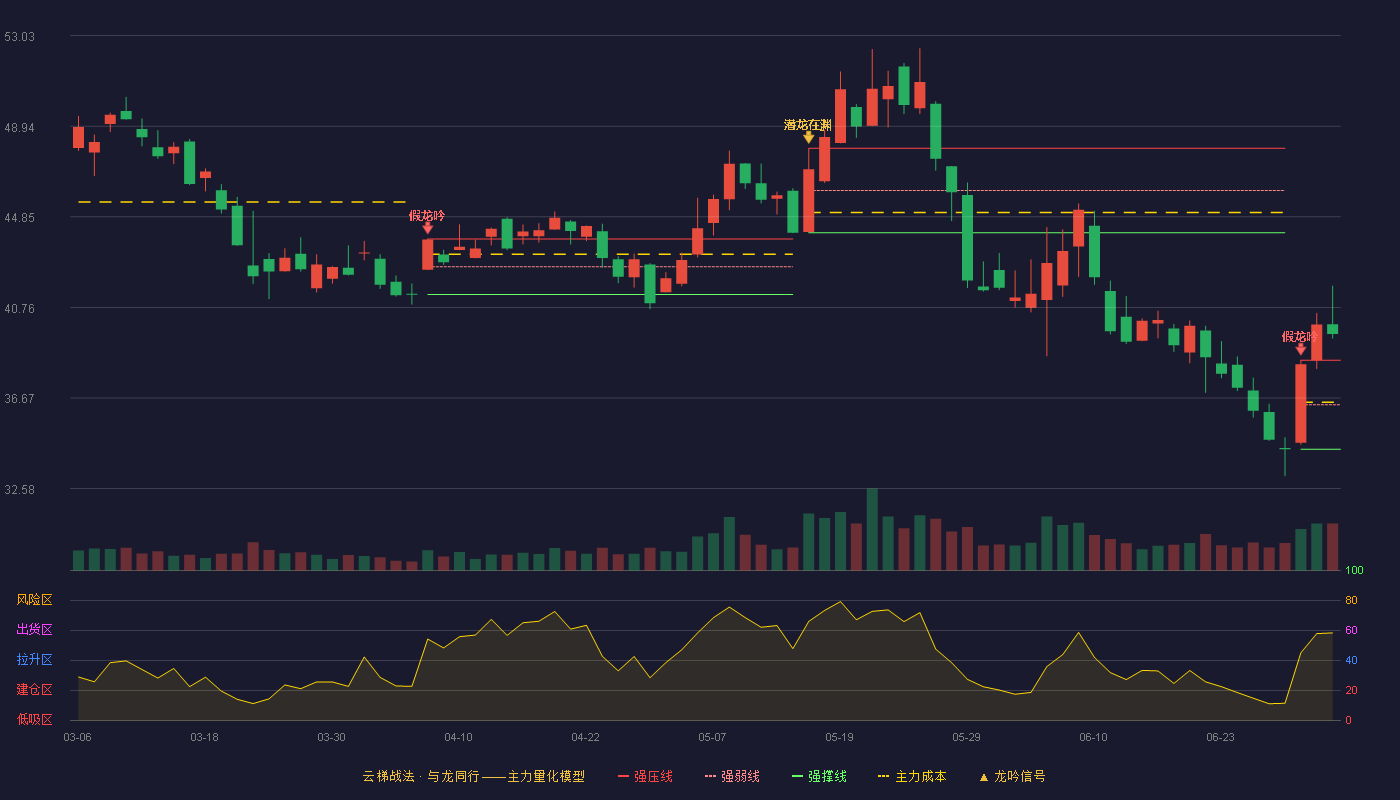
Task: Click the 80 indicator scale label
Action: click(x=1351, y=600)
